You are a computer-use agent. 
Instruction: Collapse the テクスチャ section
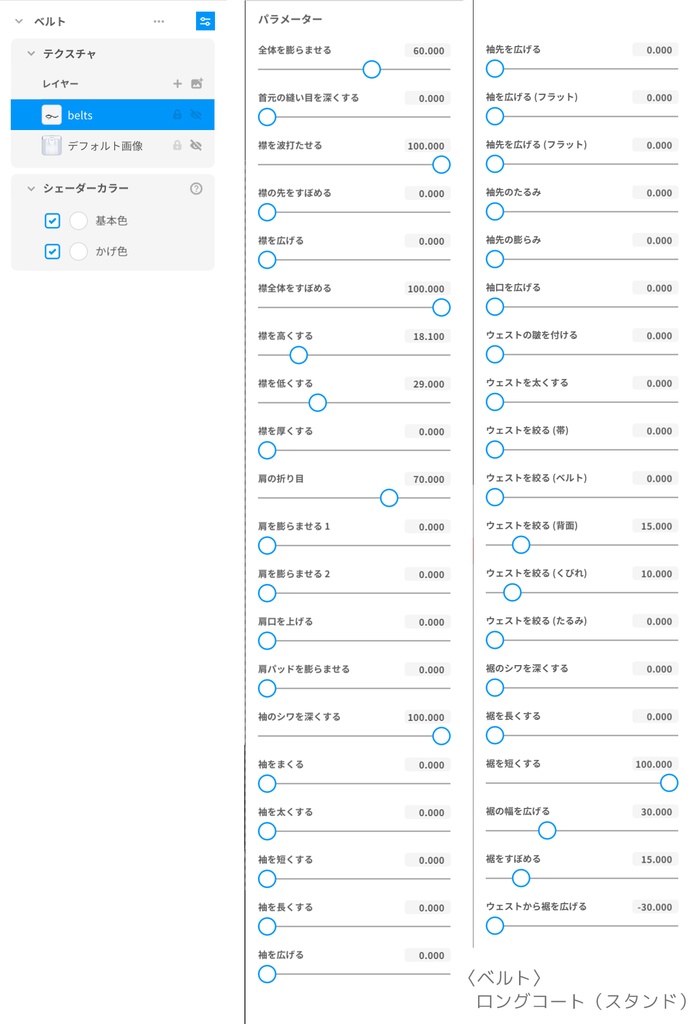(x=28, y=54)
